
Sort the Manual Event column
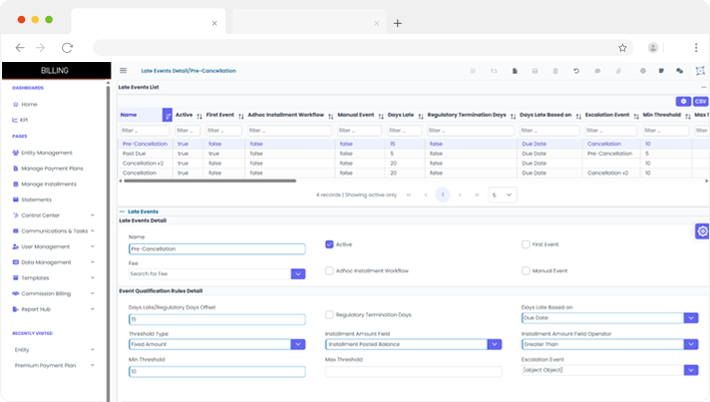(x=381, y=116)
